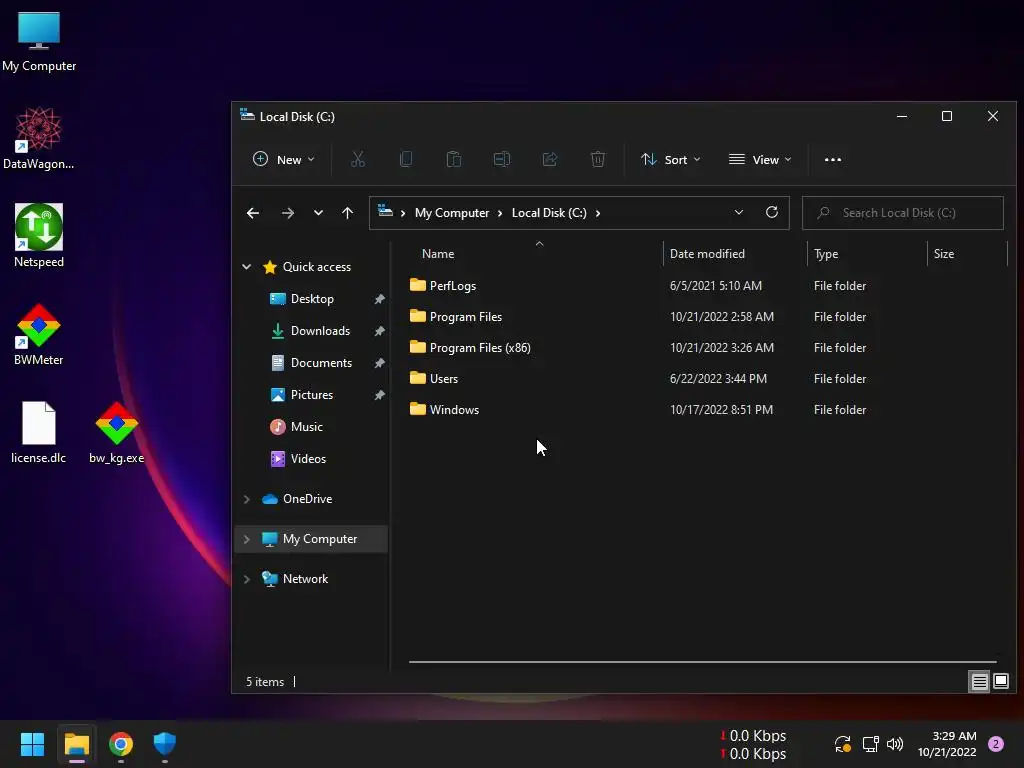
Task: Expand the address bar history dropdown
Action: (739, 212)
